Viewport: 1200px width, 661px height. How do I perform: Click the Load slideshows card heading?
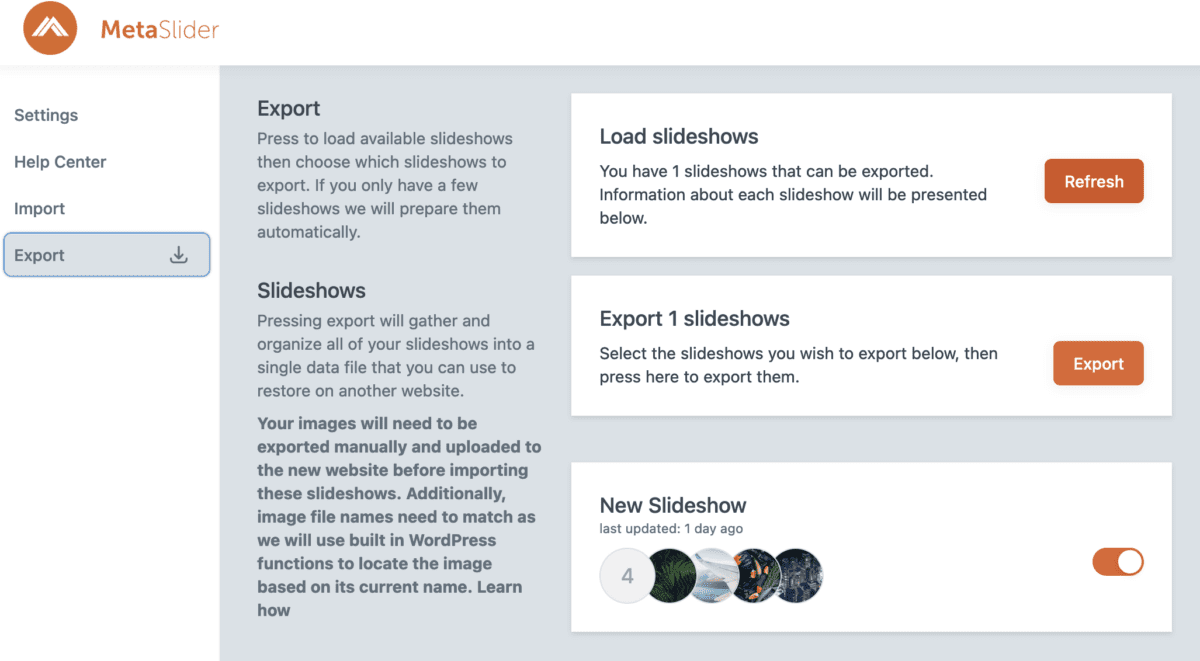coord(678,136)
